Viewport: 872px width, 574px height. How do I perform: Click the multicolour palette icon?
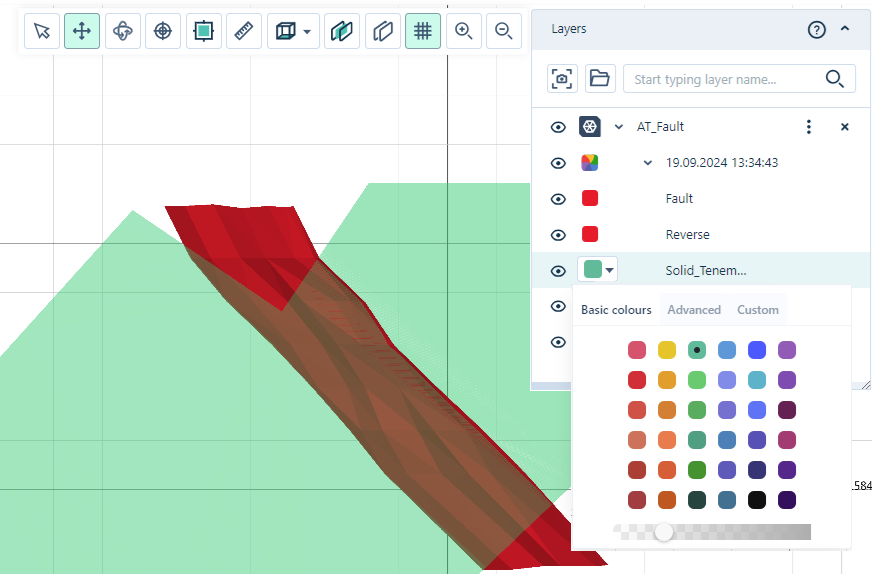tap(589, 162)
